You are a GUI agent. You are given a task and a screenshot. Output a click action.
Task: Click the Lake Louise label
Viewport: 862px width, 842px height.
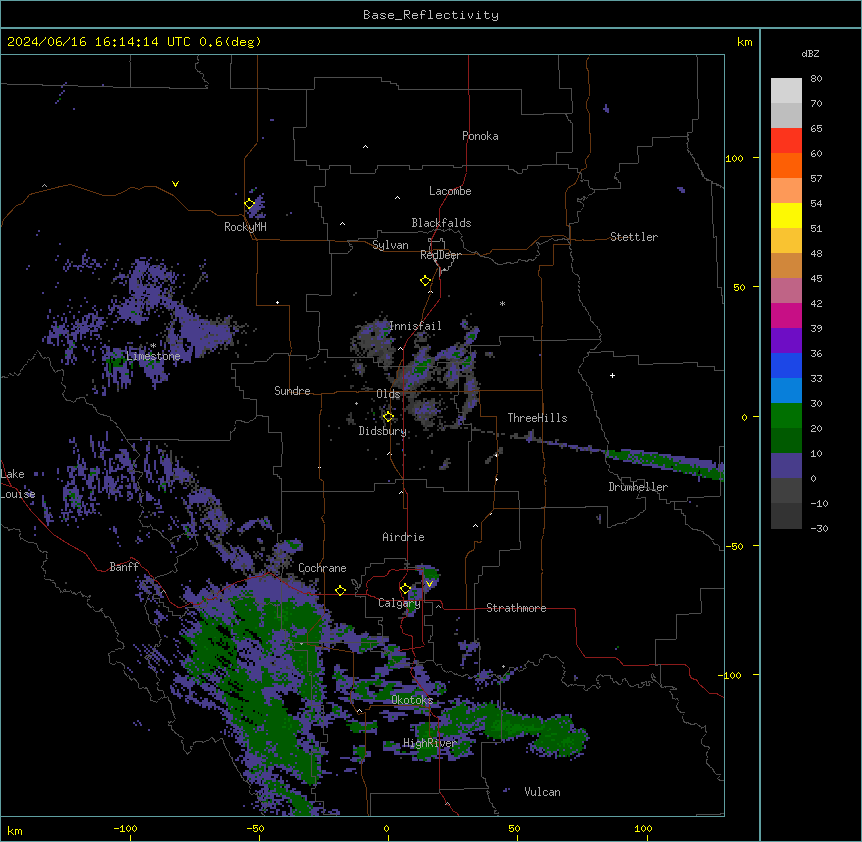[x=18, y=484]
